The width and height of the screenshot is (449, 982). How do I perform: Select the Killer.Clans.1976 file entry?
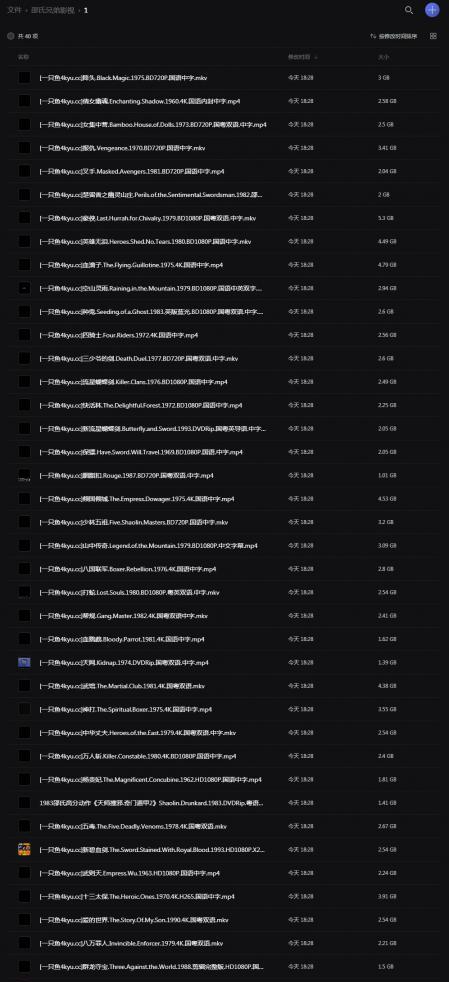pos(224,381)
